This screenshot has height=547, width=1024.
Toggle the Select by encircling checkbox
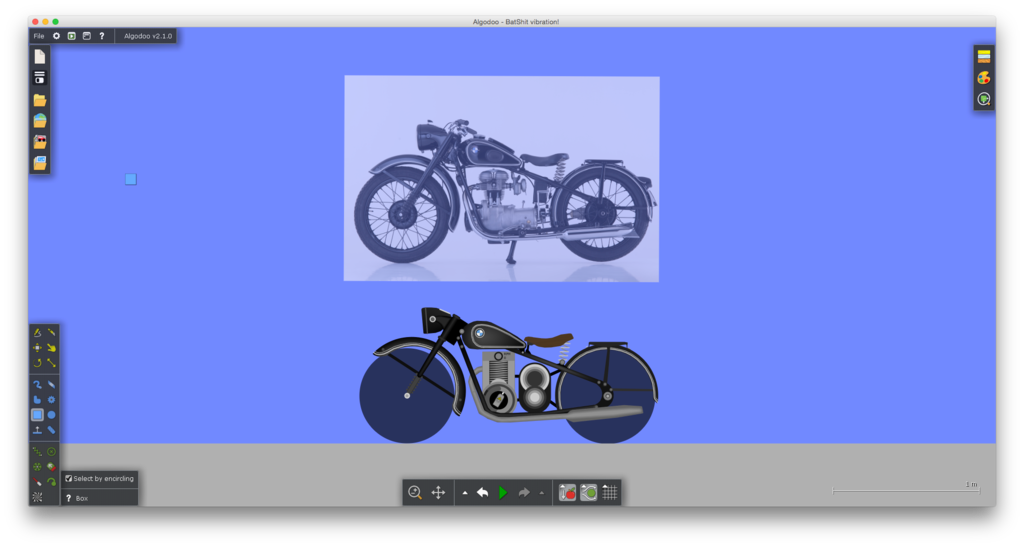[69, 479]
